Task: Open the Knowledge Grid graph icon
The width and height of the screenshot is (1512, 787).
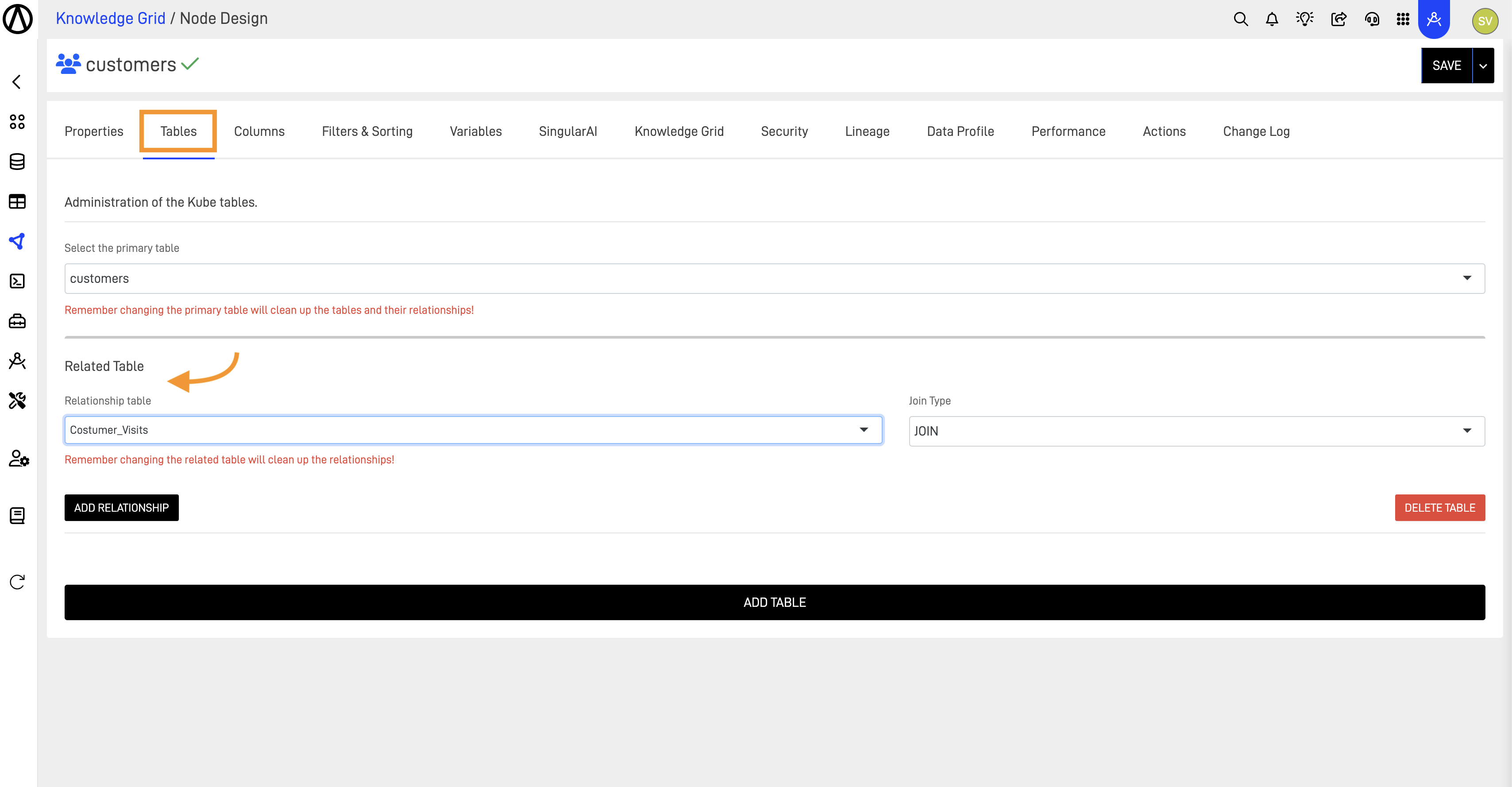Action: tap(17, 241)
